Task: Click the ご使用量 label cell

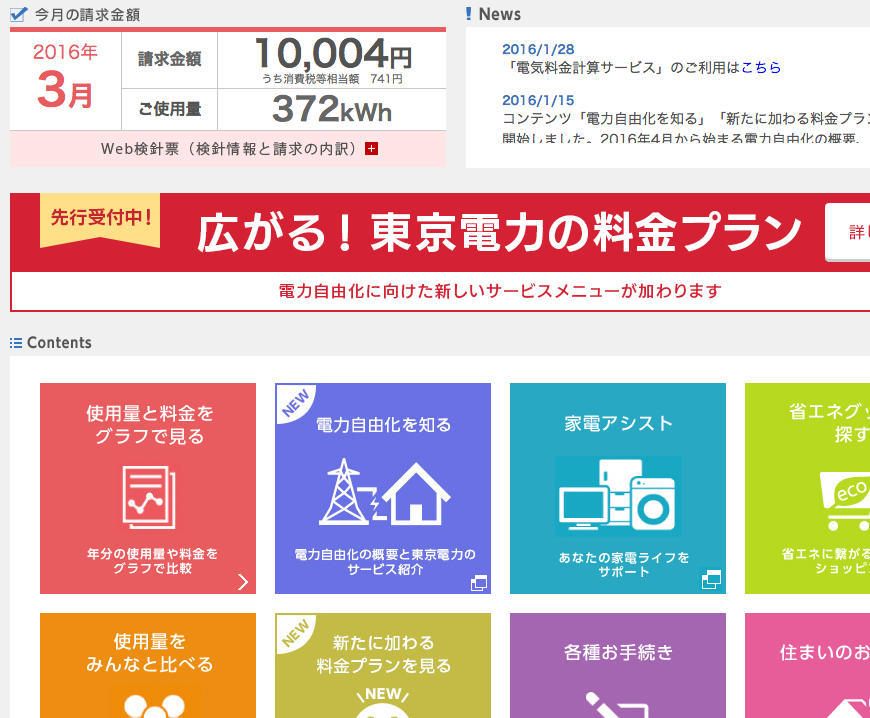Action: pyautogui.click(x=169, y=109)
